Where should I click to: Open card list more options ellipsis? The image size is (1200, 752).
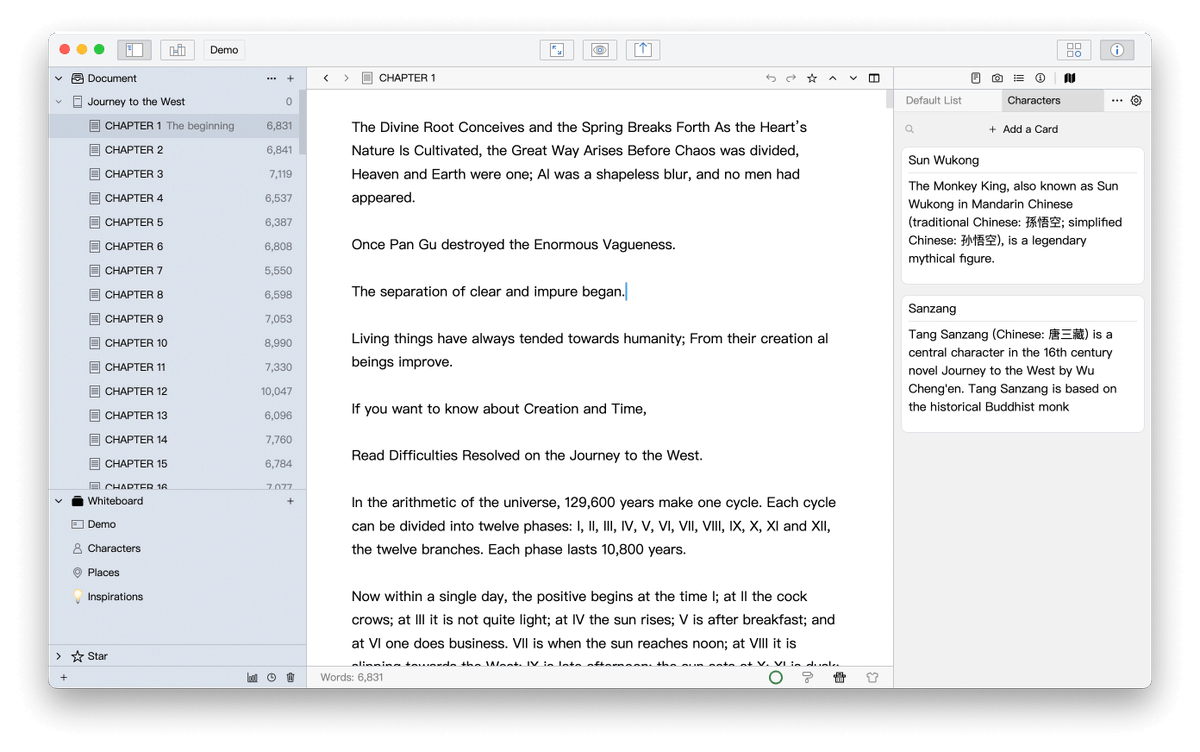point(1117,100)
